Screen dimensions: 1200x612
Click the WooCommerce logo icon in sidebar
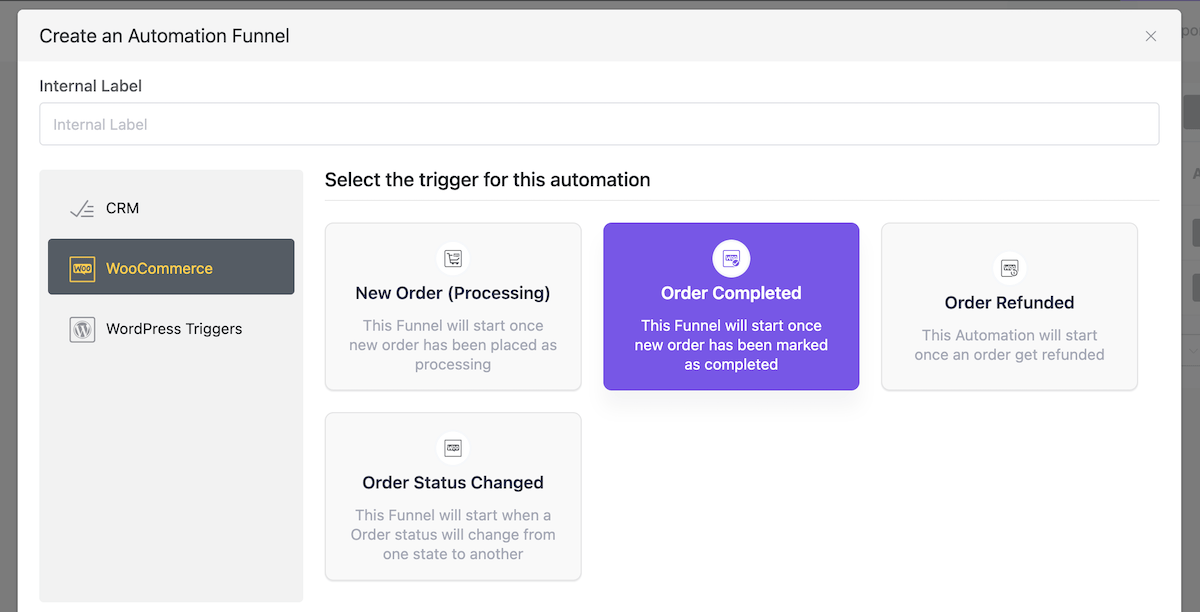(x=82, y=269)
